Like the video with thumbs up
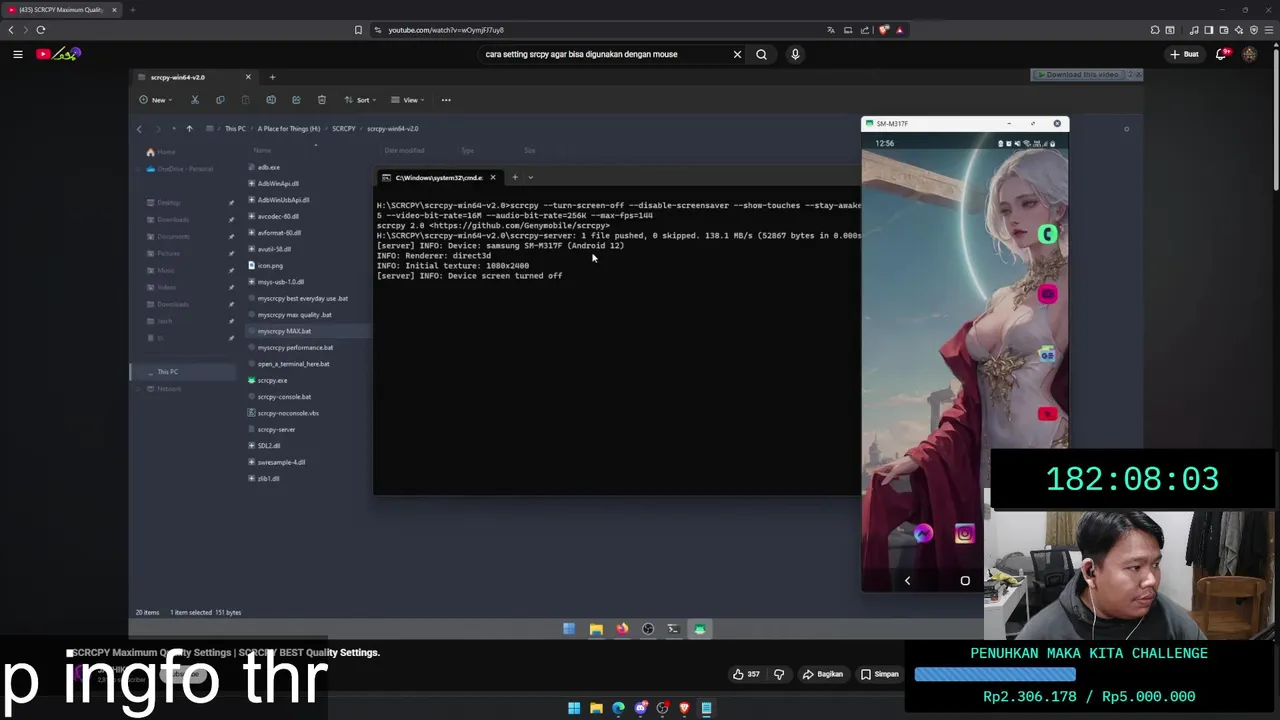The height and width of the screenshot is (720, 1280). (x=747, y=674)
